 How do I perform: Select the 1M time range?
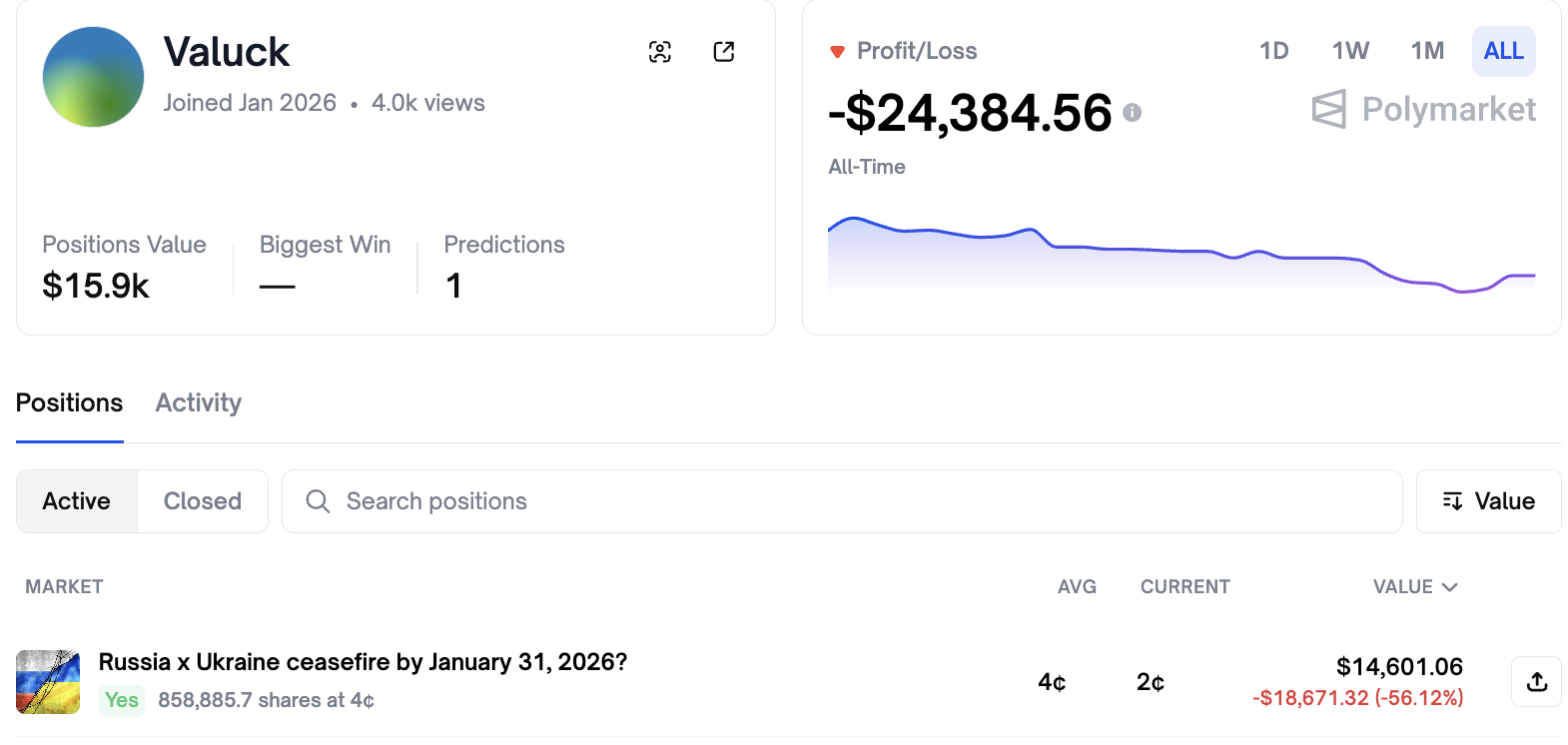1427,51
